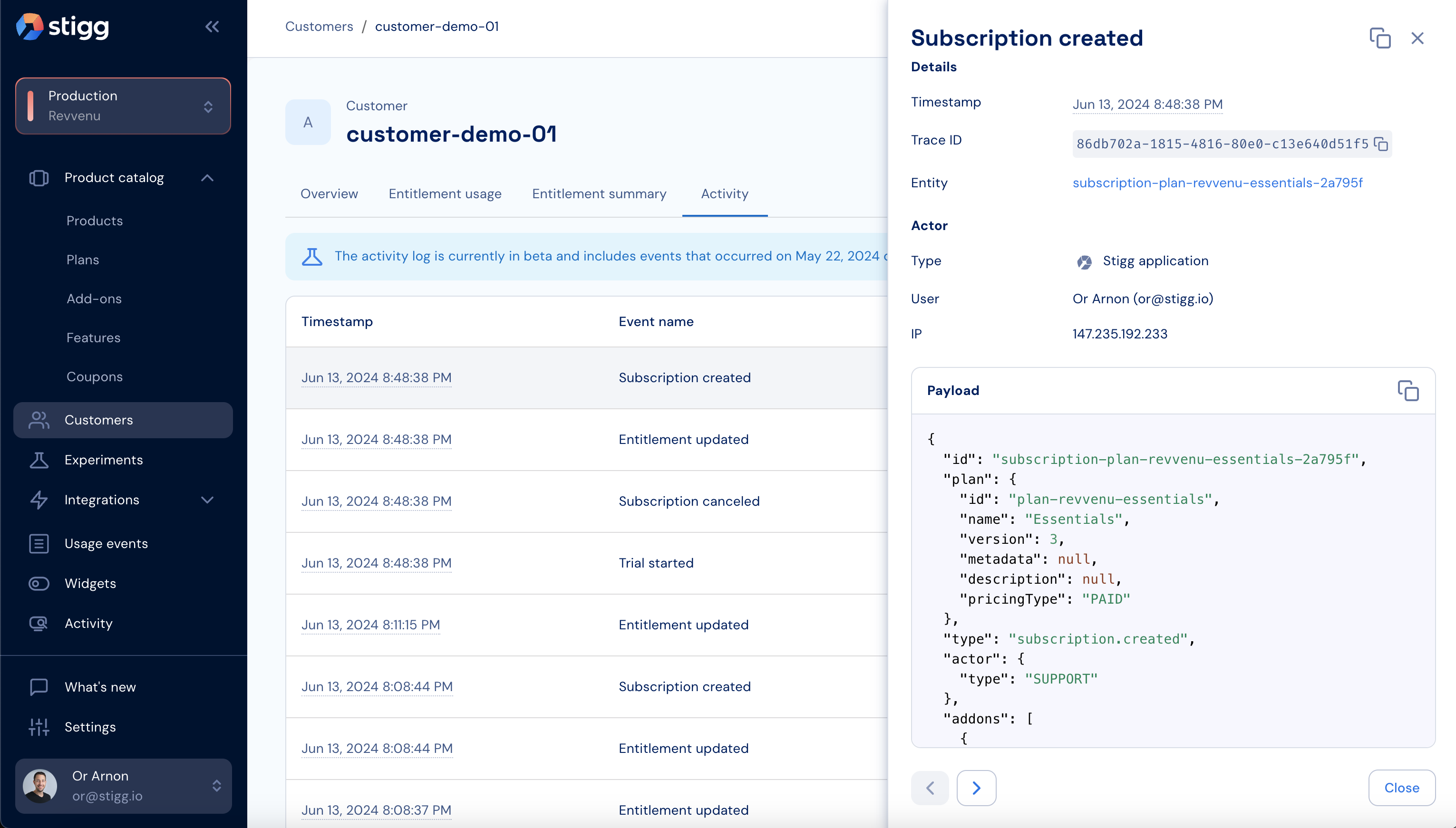This screenshot has height=828, width=1456.
Task: Copy the Payload JSON
Action: tap(1408, 391)
